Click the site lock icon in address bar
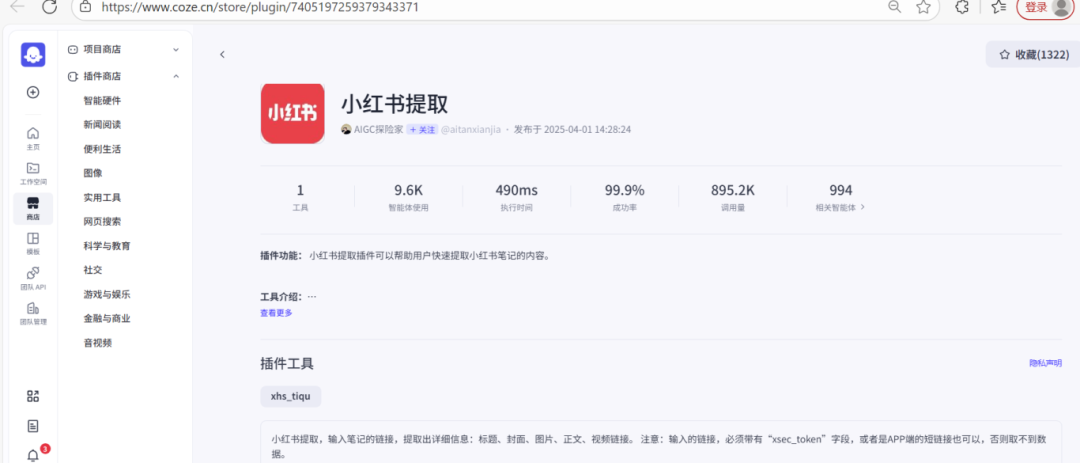1080x463 pixels. click(85, 7)
